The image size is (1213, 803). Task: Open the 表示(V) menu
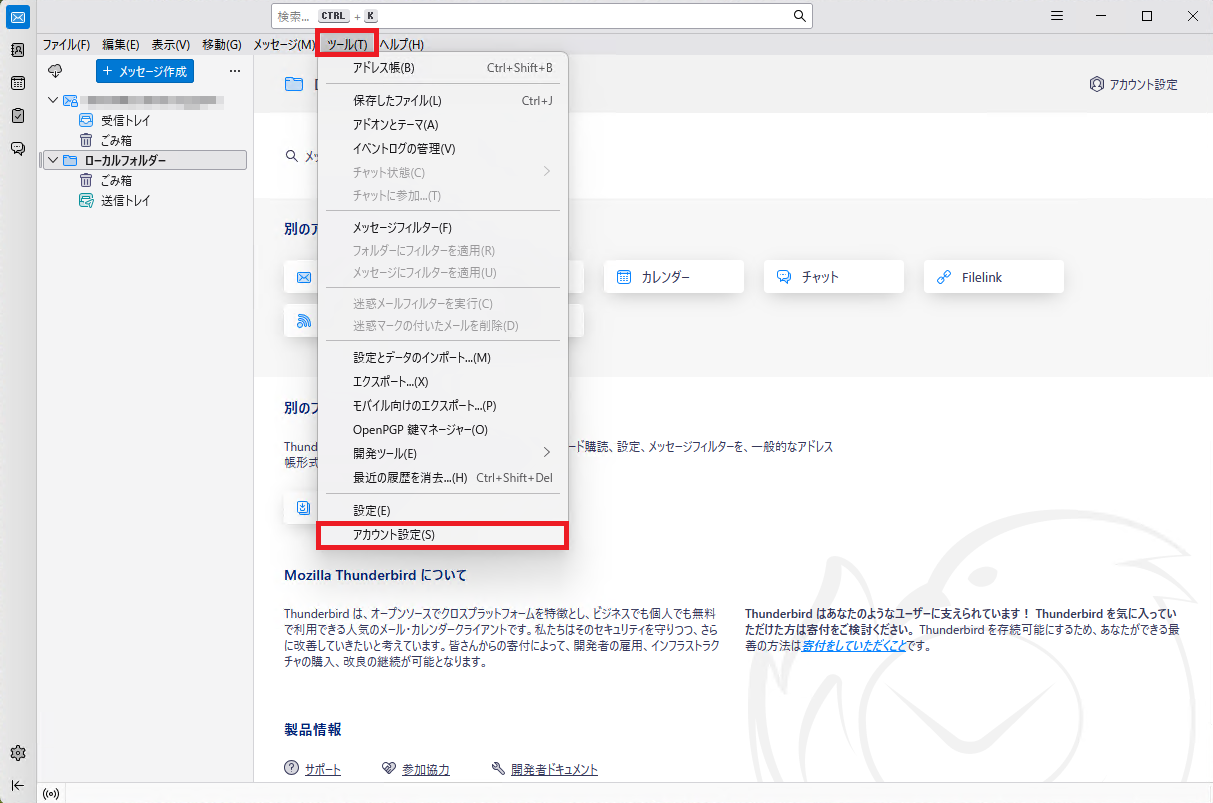click(171, 44)
